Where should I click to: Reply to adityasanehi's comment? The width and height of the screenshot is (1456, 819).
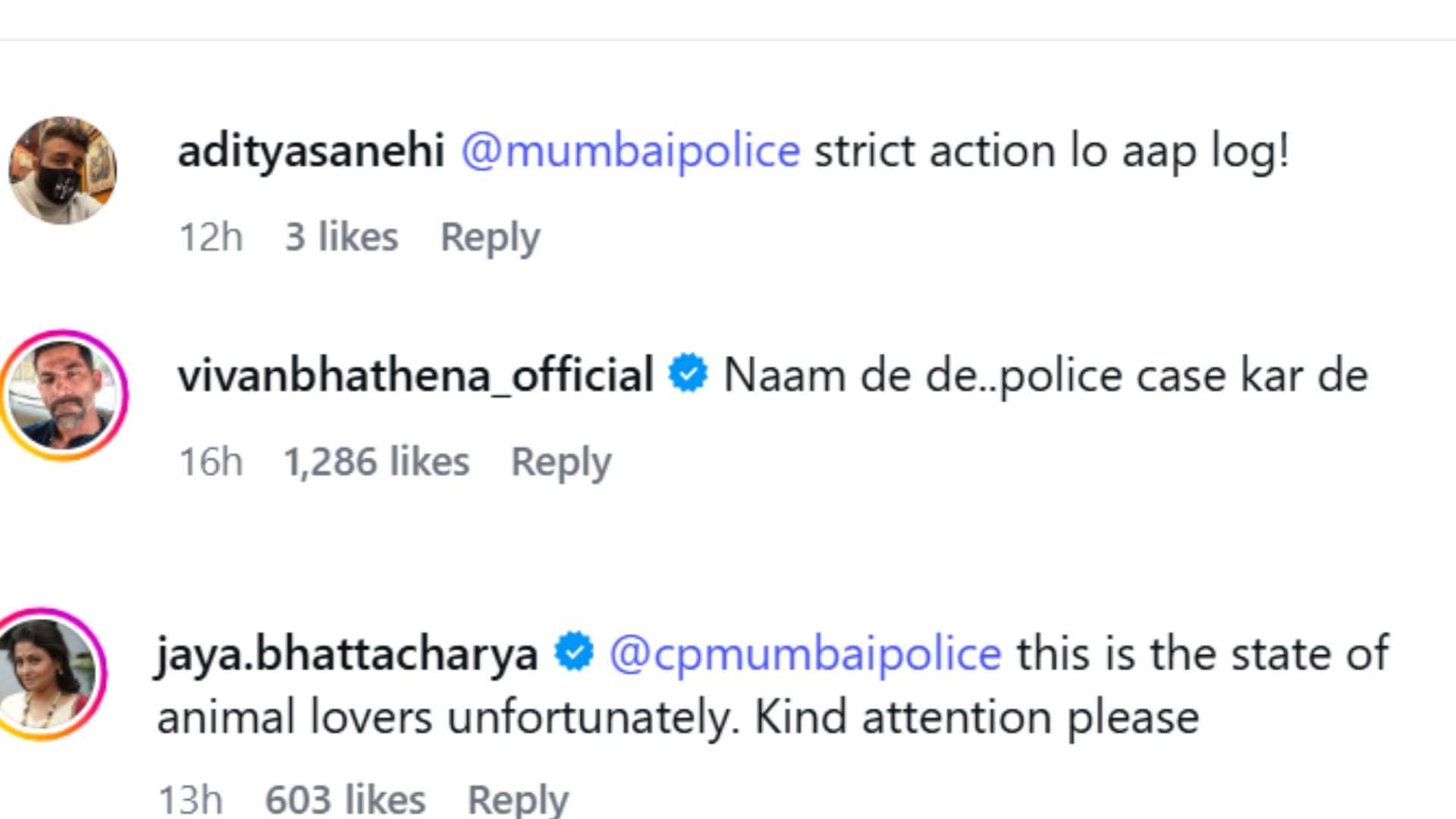(490, 237)
